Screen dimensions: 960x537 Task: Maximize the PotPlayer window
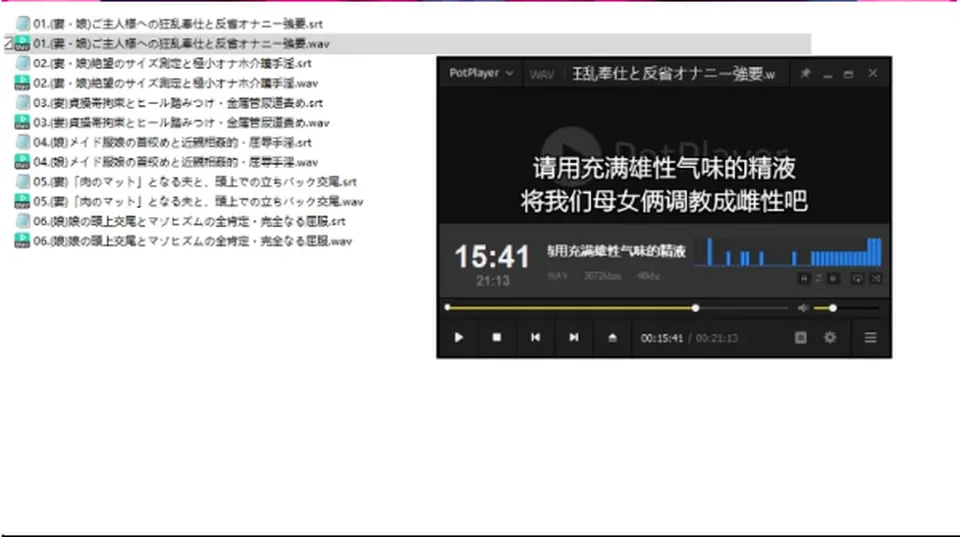pos(848,74)
